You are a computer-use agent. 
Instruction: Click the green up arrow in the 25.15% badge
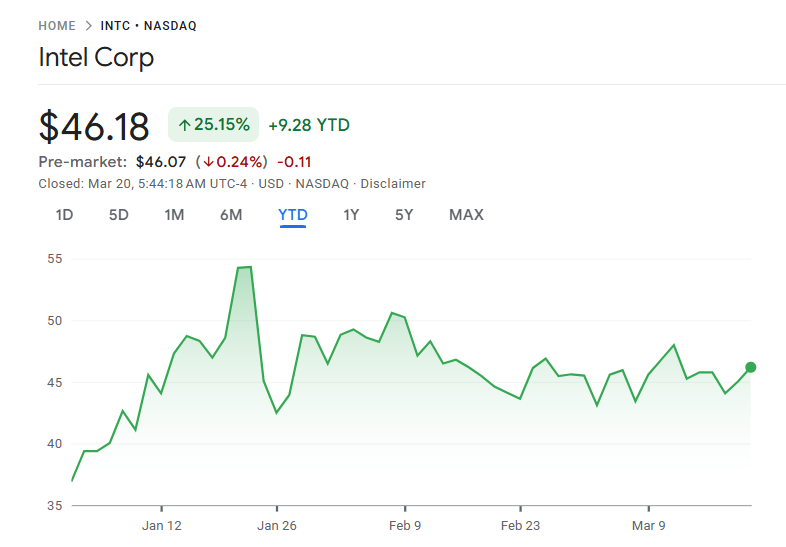(x=184, y=125)
